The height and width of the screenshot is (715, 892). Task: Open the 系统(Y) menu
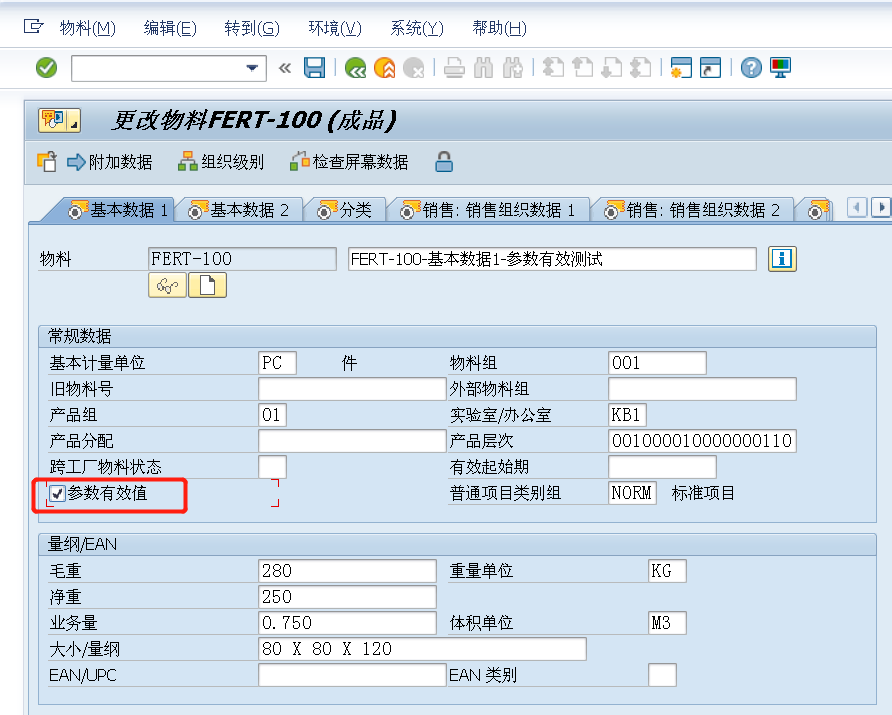point(417,28)
